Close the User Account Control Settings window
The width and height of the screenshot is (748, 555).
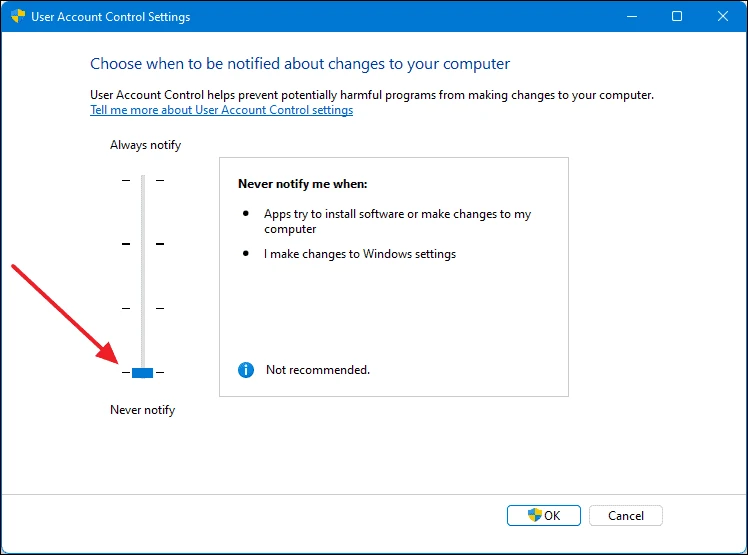pyautogui.click(x=723, y=16)
